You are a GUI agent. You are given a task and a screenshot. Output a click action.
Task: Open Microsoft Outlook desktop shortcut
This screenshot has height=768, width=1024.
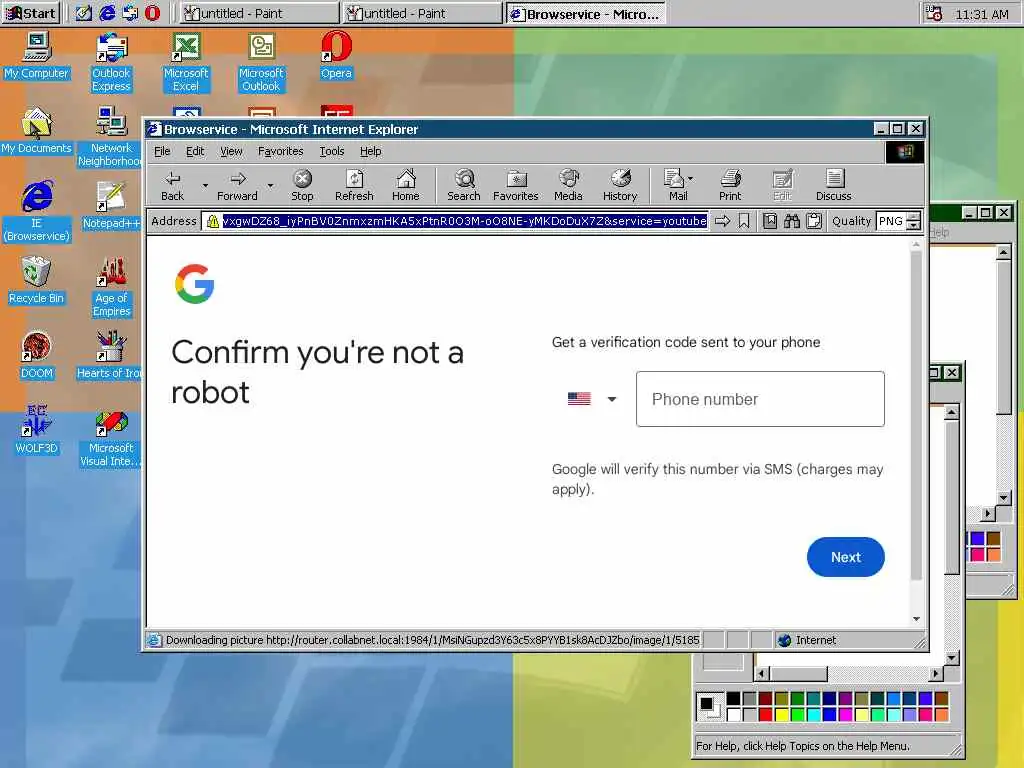click(261, 63)
